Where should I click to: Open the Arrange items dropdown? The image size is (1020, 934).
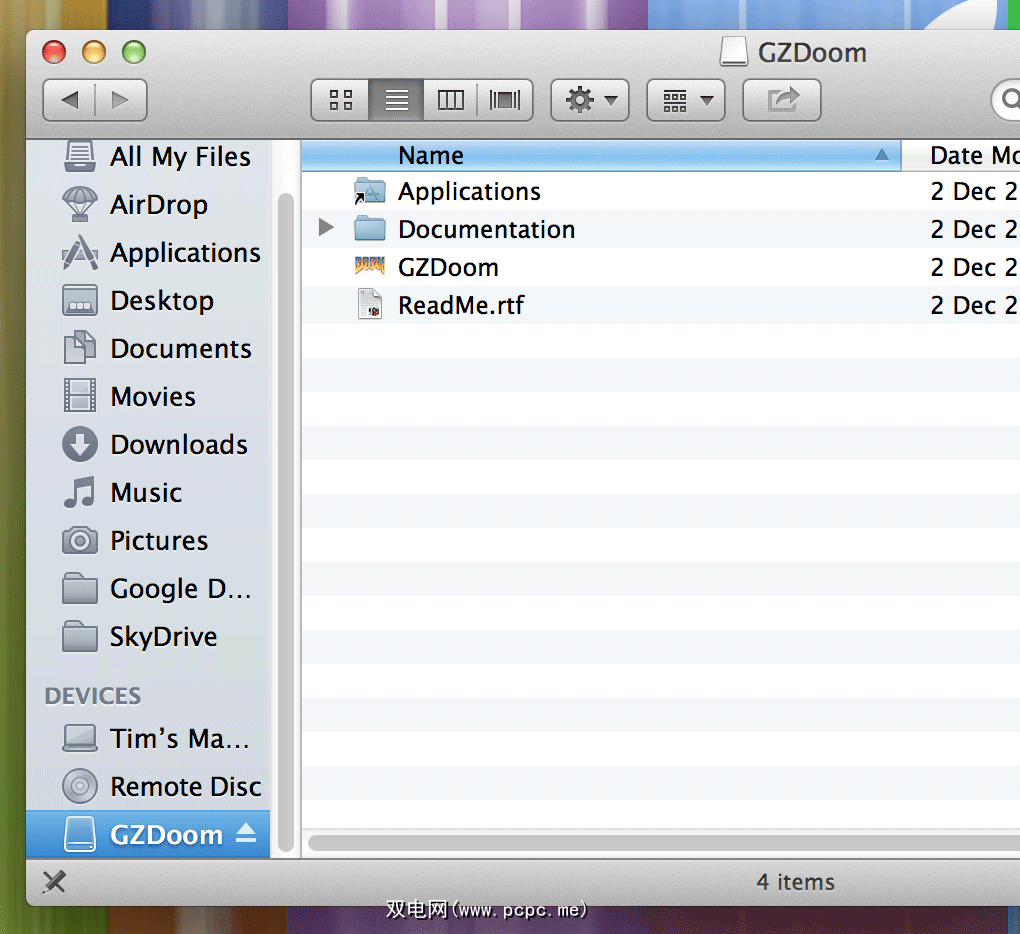686,100
